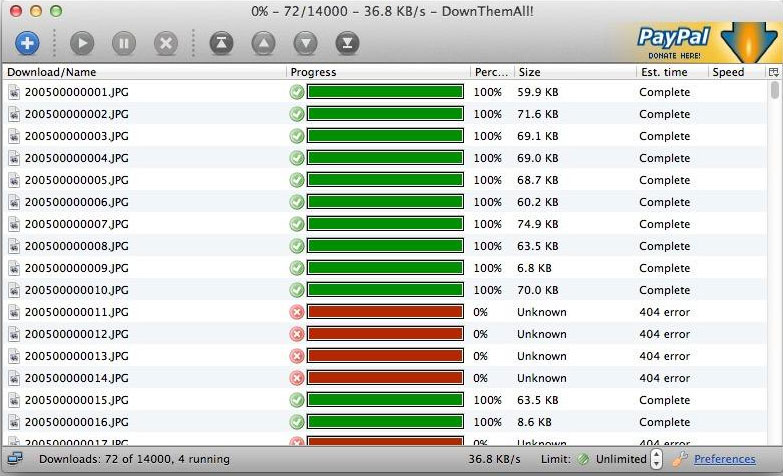The image size is (783, 476).
Task: Click the 74.9 KB size cell
Action: (x=537, y=224)
